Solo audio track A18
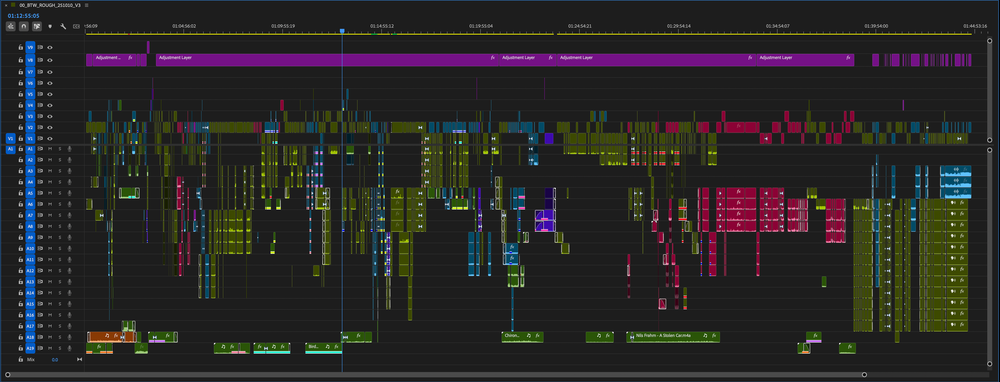 pyautogui.click(x=59, y=337)
